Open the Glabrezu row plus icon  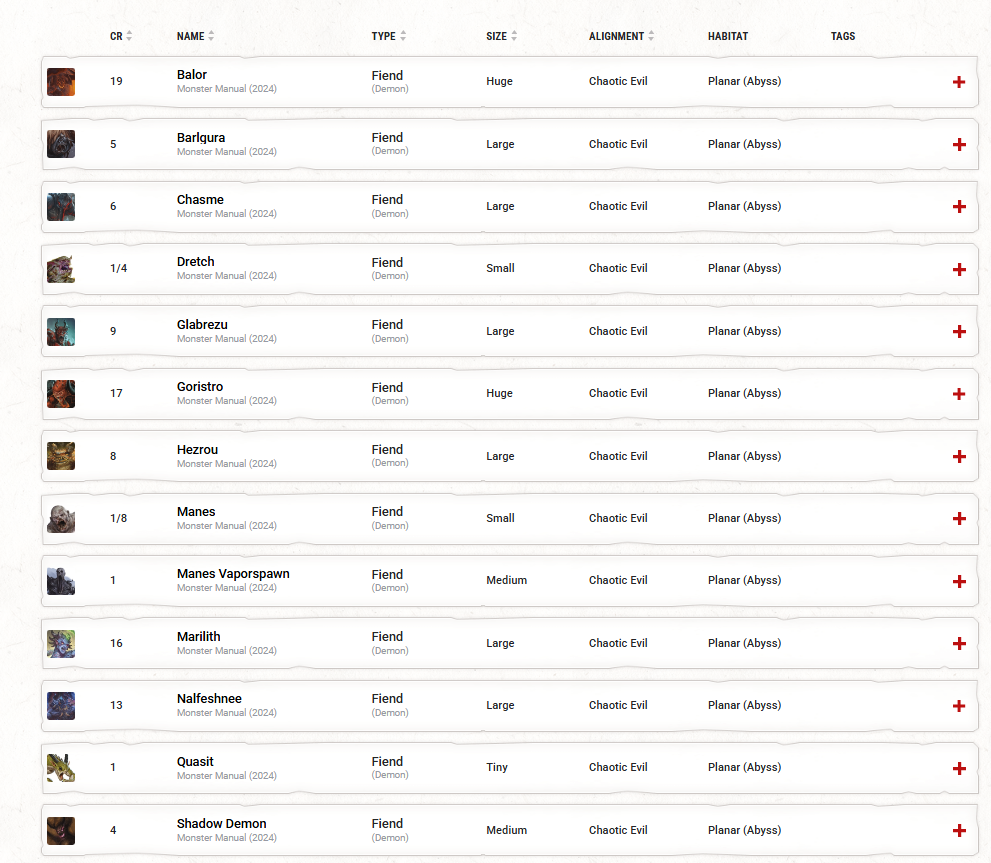tap(959, 332)
